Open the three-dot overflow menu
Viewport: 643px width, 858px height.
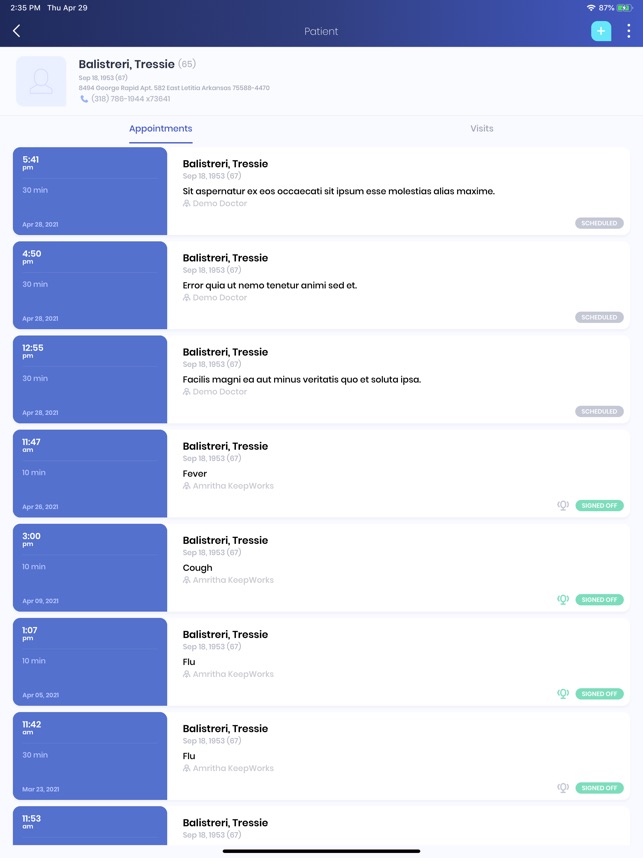pyautogui.click(x=628, y=31)
